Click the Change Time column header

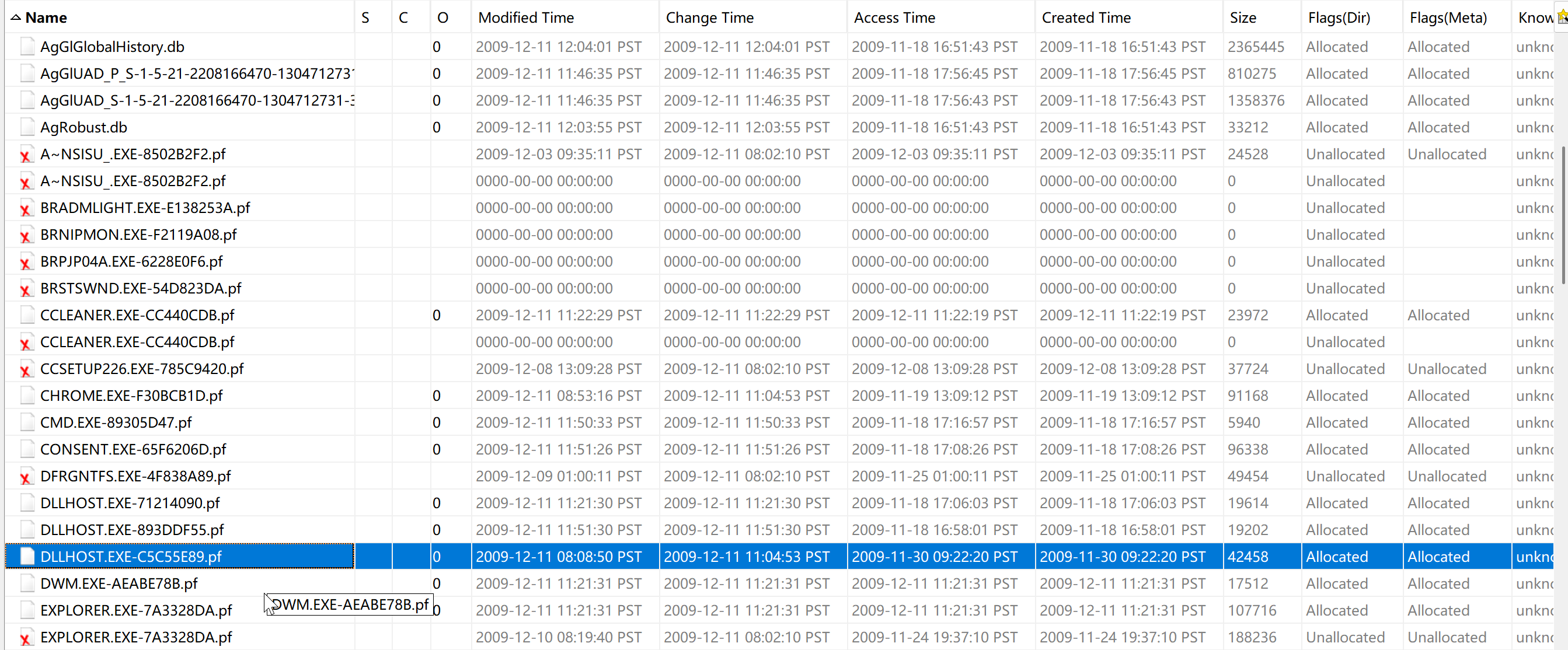(x=709, y=18)
